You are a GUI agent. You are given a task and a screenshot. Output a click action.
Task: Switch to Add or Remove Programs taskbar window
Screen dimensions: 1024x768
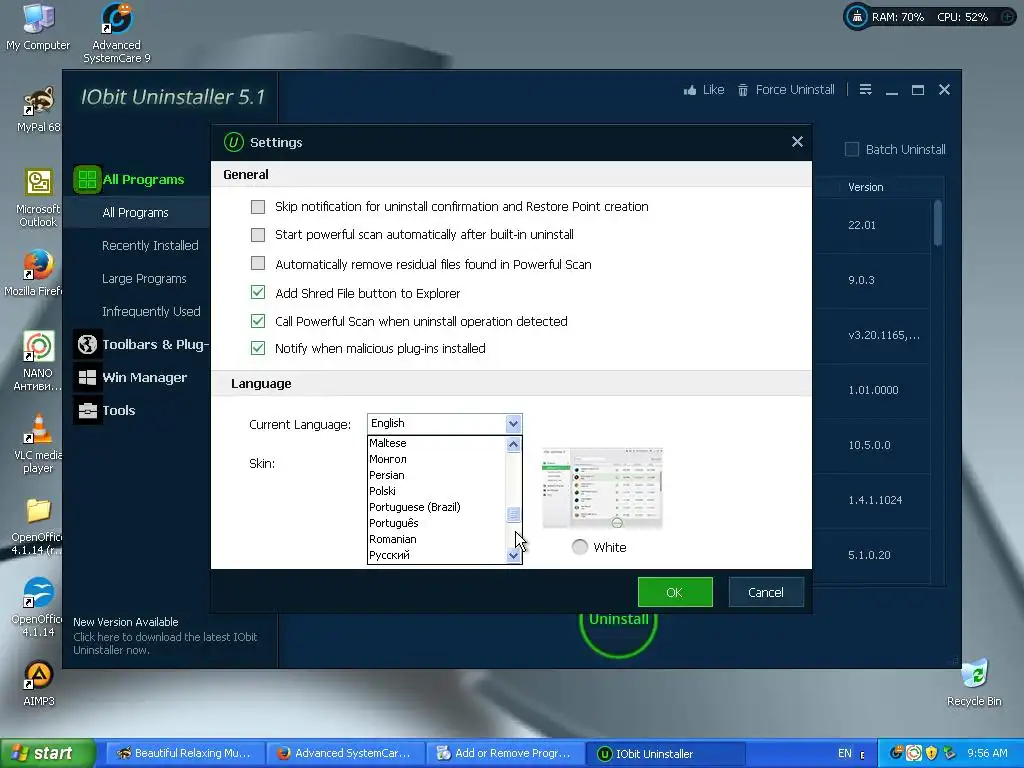tap(505, 753)
